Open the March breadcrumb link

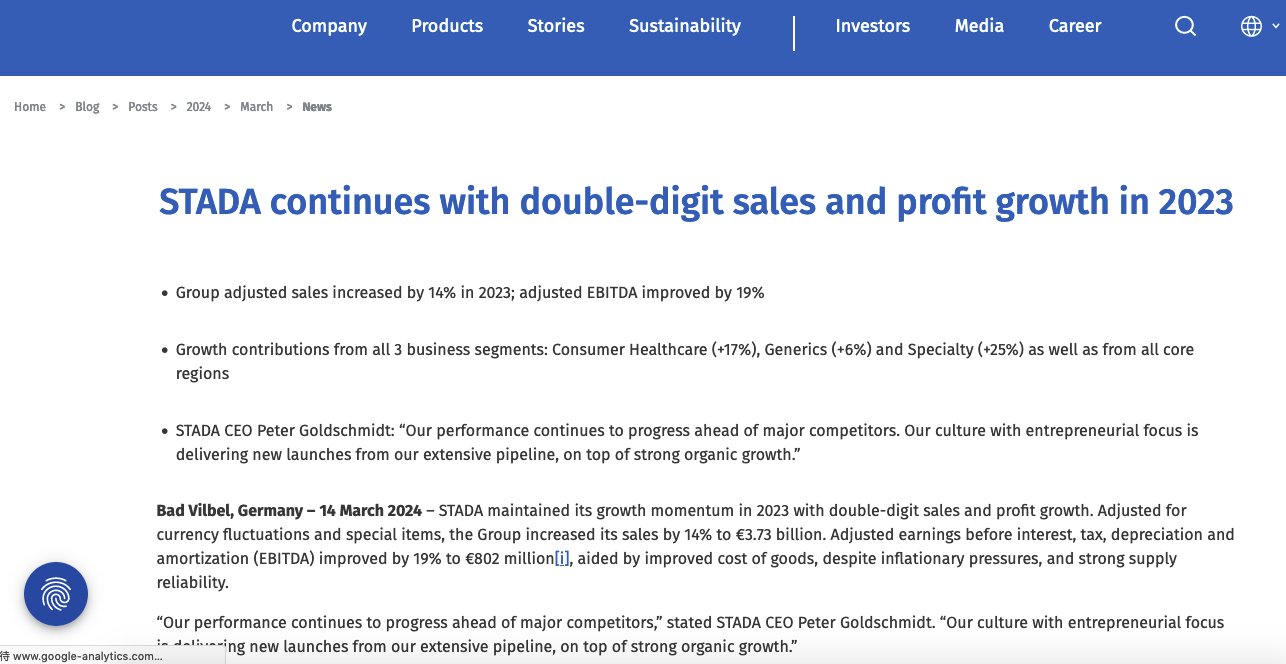point(256,107)
